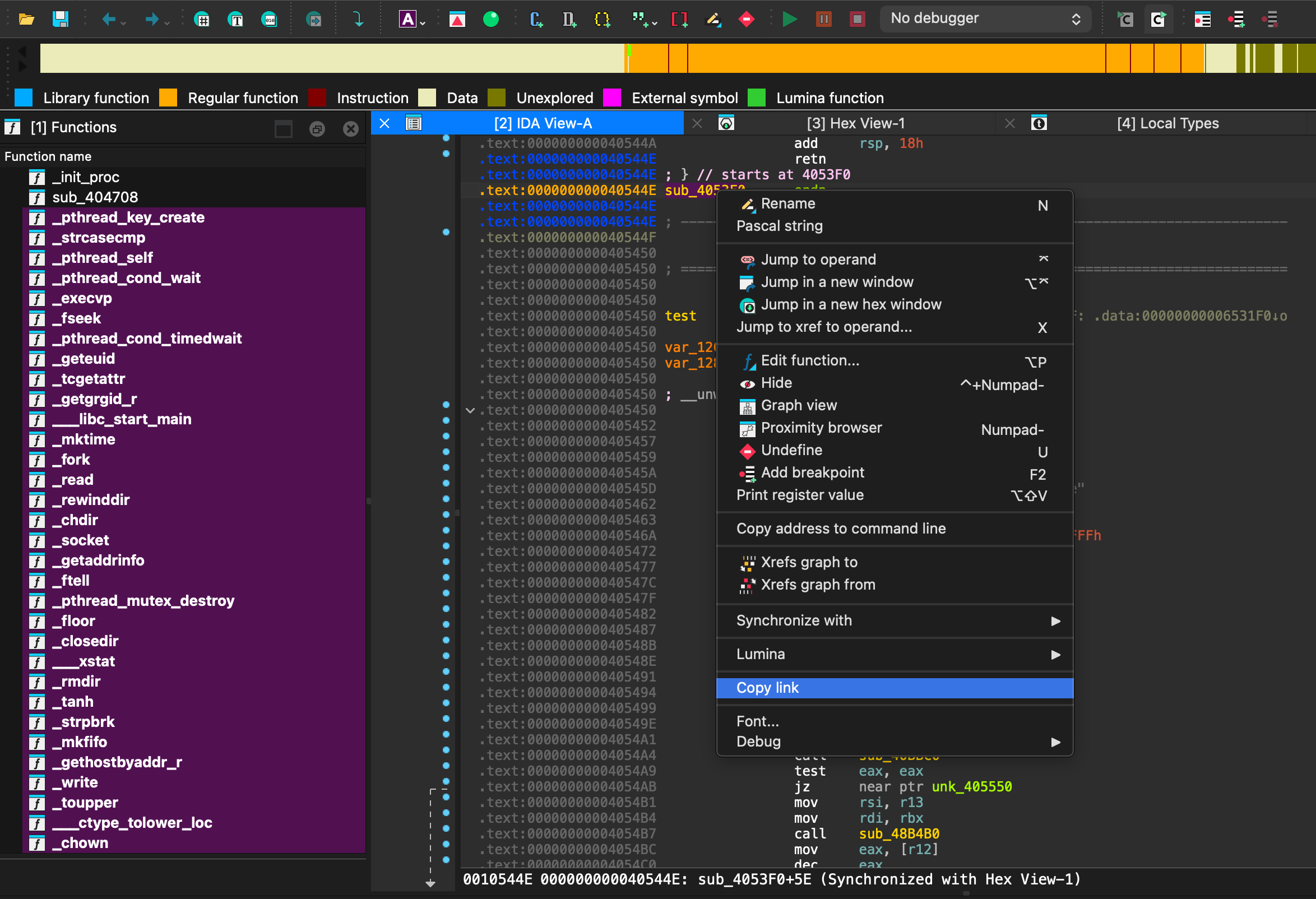Click the red square brackets toolbar icon

point(679,19)
